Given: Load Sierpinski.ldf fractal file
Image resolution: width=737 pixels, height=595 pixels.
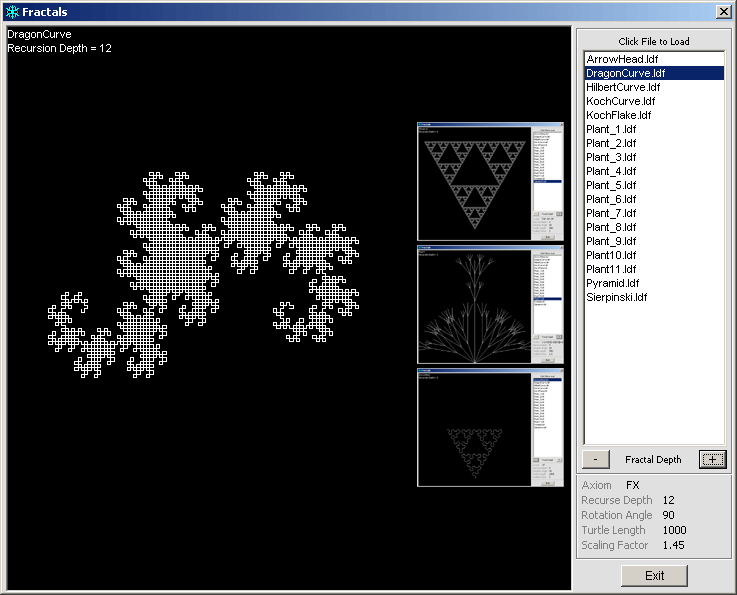Looking at the screenshot, I should point(616,297).
